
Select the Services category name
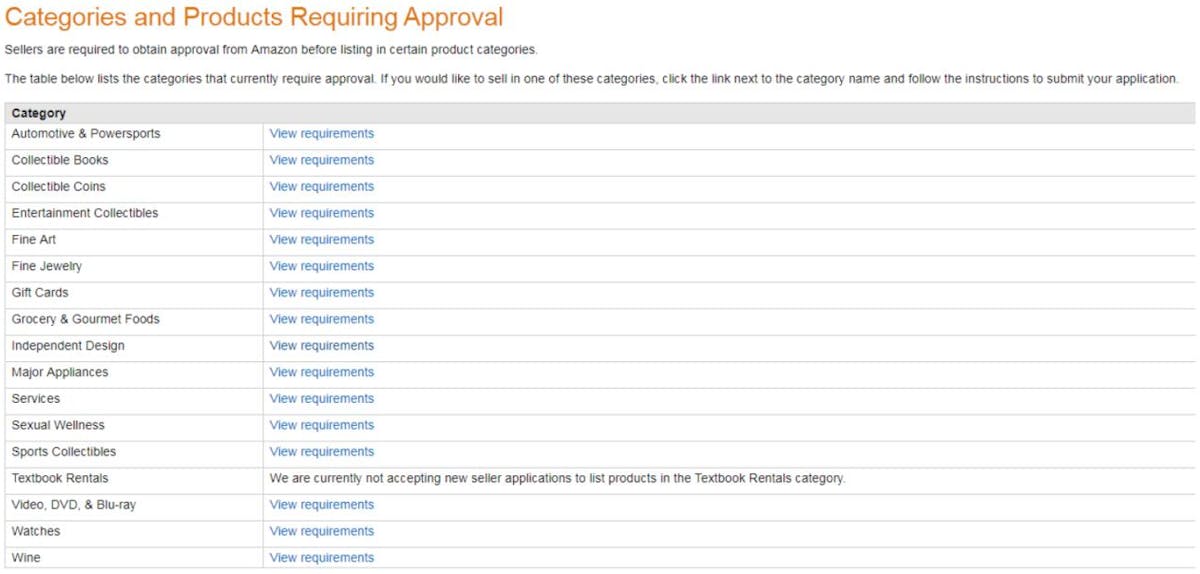pos(36,398)
